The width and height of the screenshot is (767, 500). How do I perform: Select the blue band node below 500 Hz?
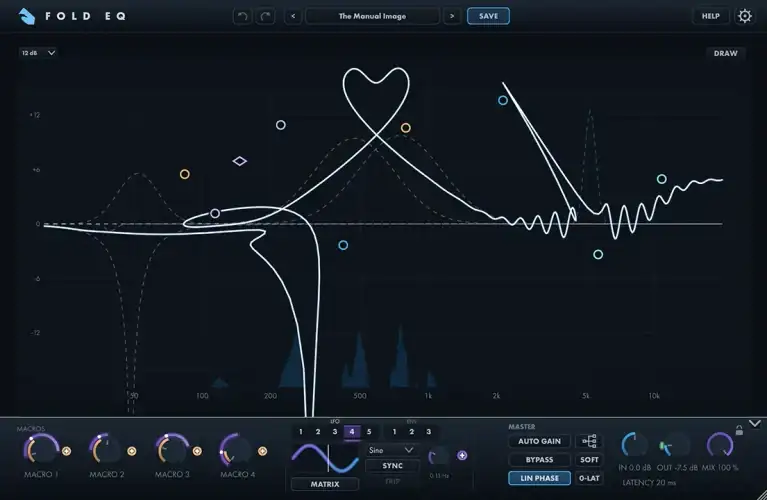[x=343, y=245]
